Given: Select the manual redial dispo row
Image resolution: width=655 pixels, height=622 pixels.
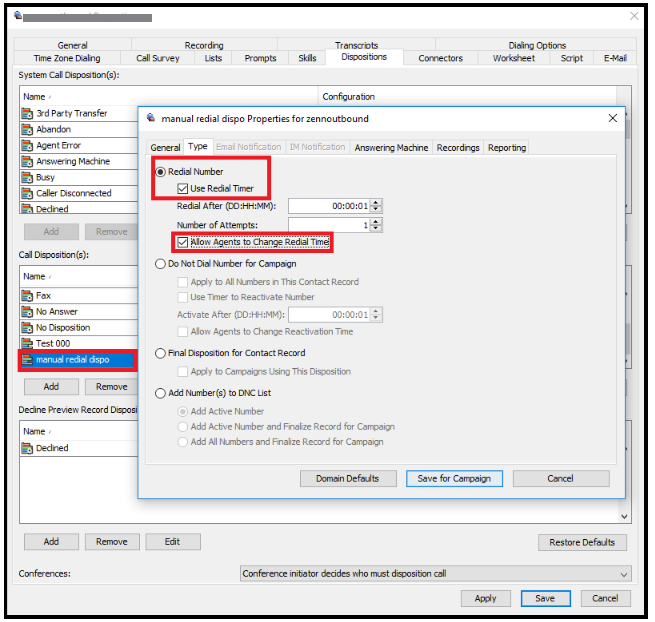Looking at the screenshot, I should [x=78, y=360].
